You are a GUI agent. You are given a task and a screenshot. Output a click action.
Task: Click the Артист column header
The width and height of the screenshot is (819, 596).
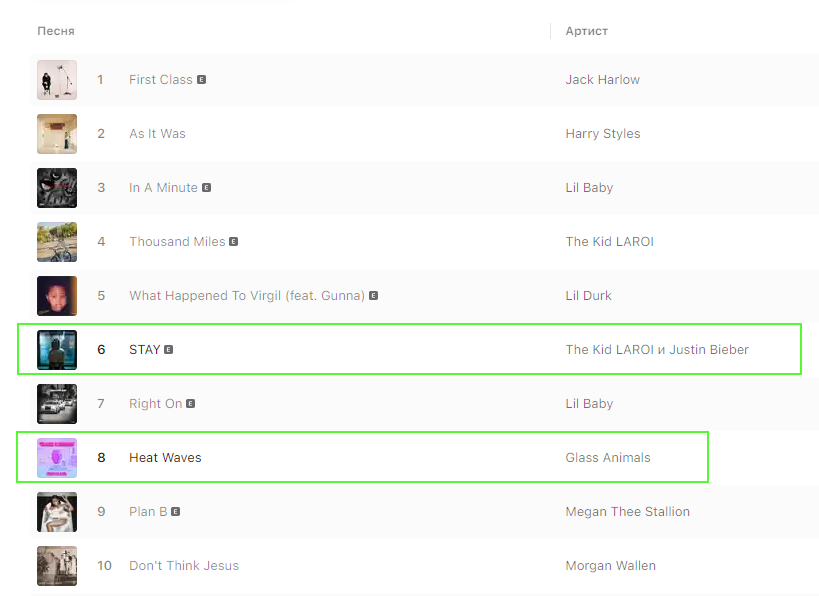click(x=586, y=31)
